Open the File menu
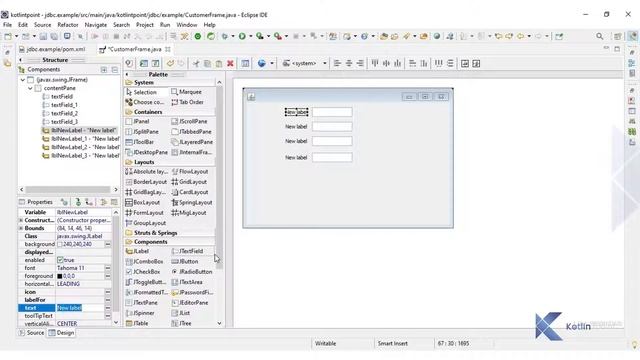This screenshot has width=640, height=360. tap(7, 25)
